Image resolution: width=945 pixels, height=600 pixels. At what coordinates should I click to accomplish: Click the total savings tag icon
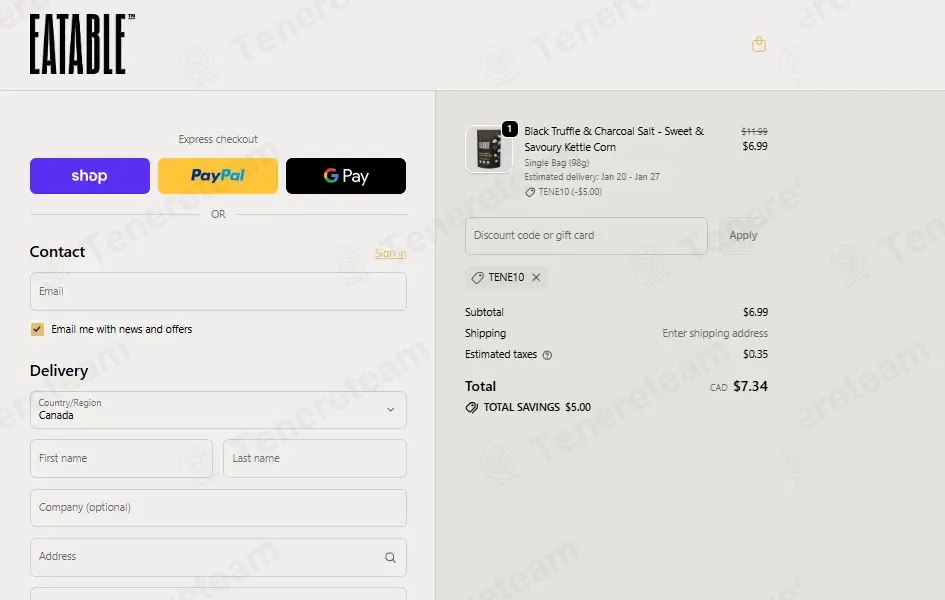point(471,407)
